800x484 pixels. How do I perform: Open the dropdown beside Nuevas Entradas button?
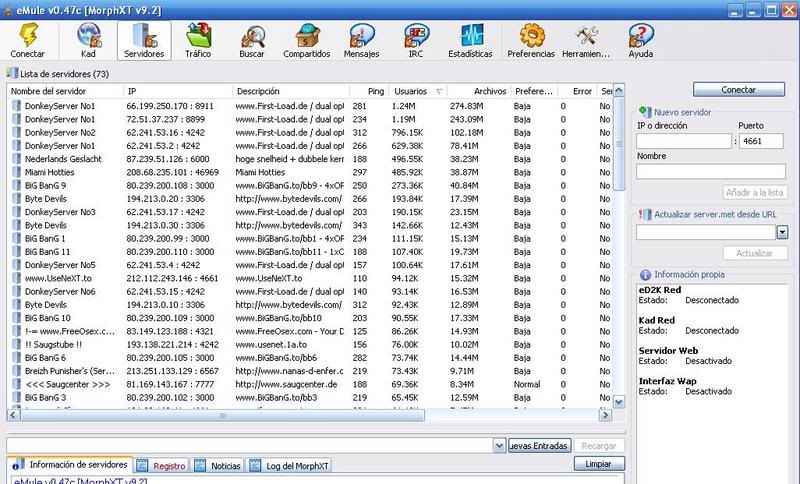pos(499,446)
